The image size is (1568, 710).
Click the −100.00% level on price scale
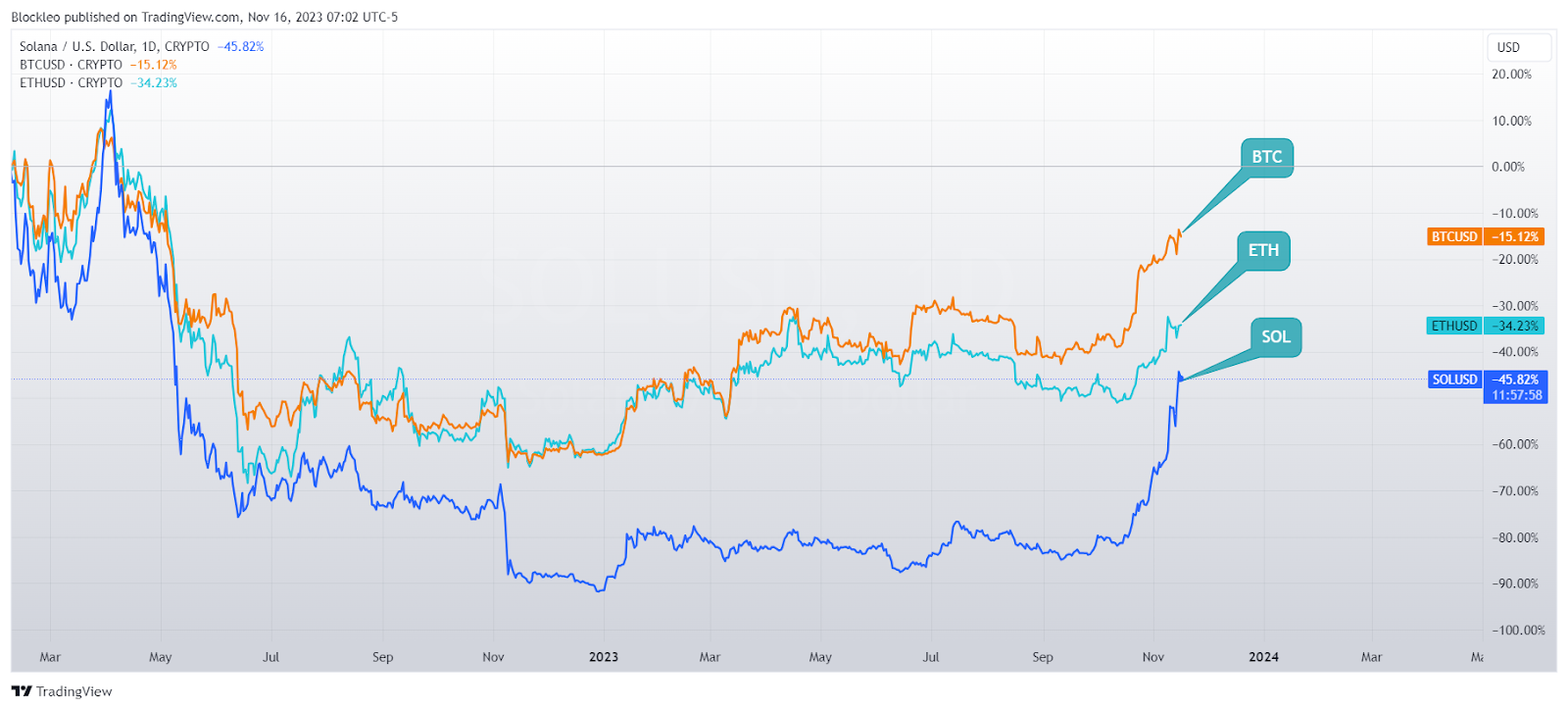(1515, 631)
